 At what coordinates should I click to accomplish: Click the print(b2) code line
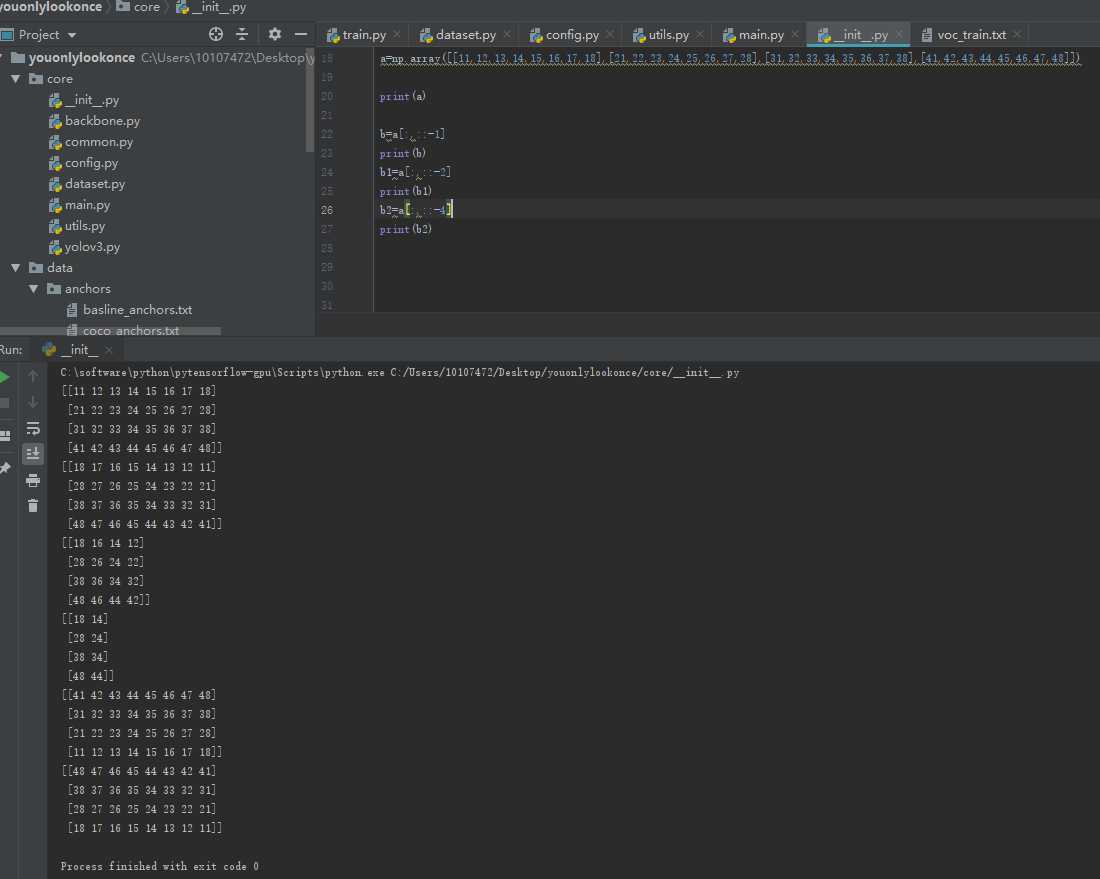click(405, 229)
